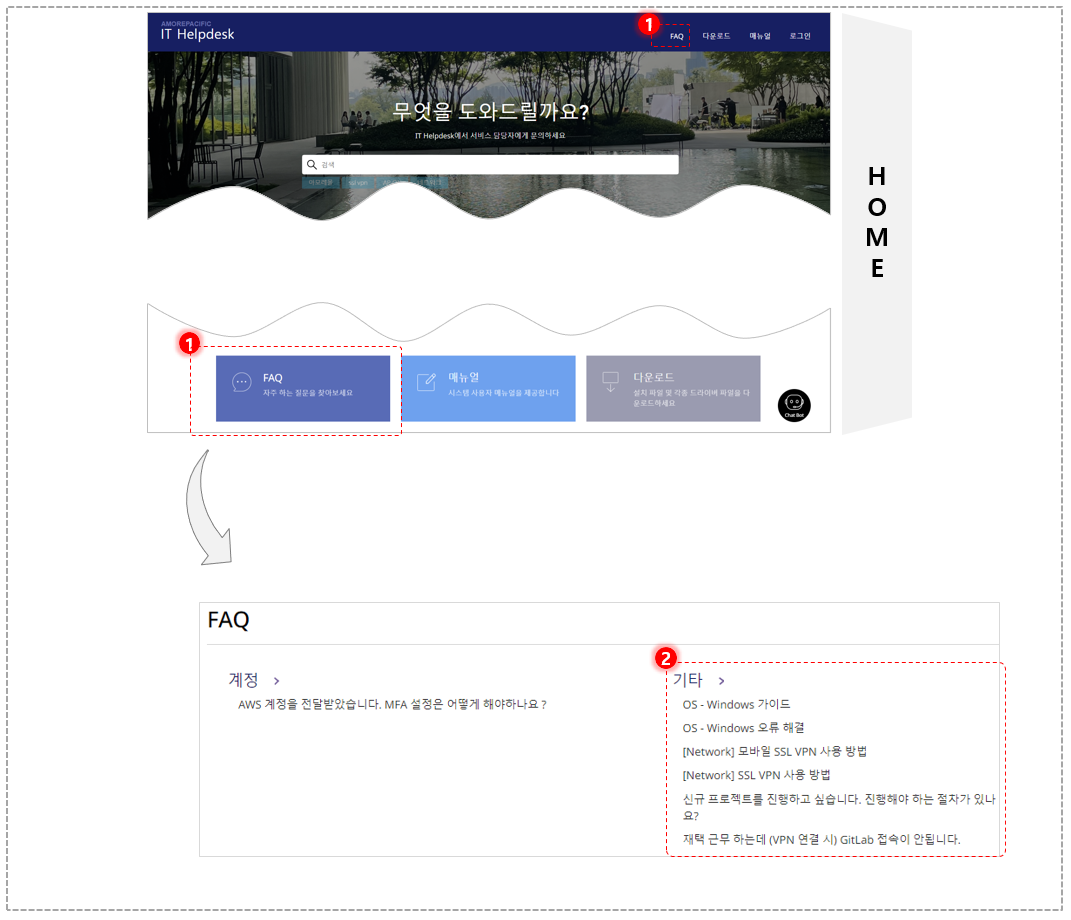Open the 신규 프로젝트 진행 절차 question
1071x920 pixels.
(x=839, y=807)
